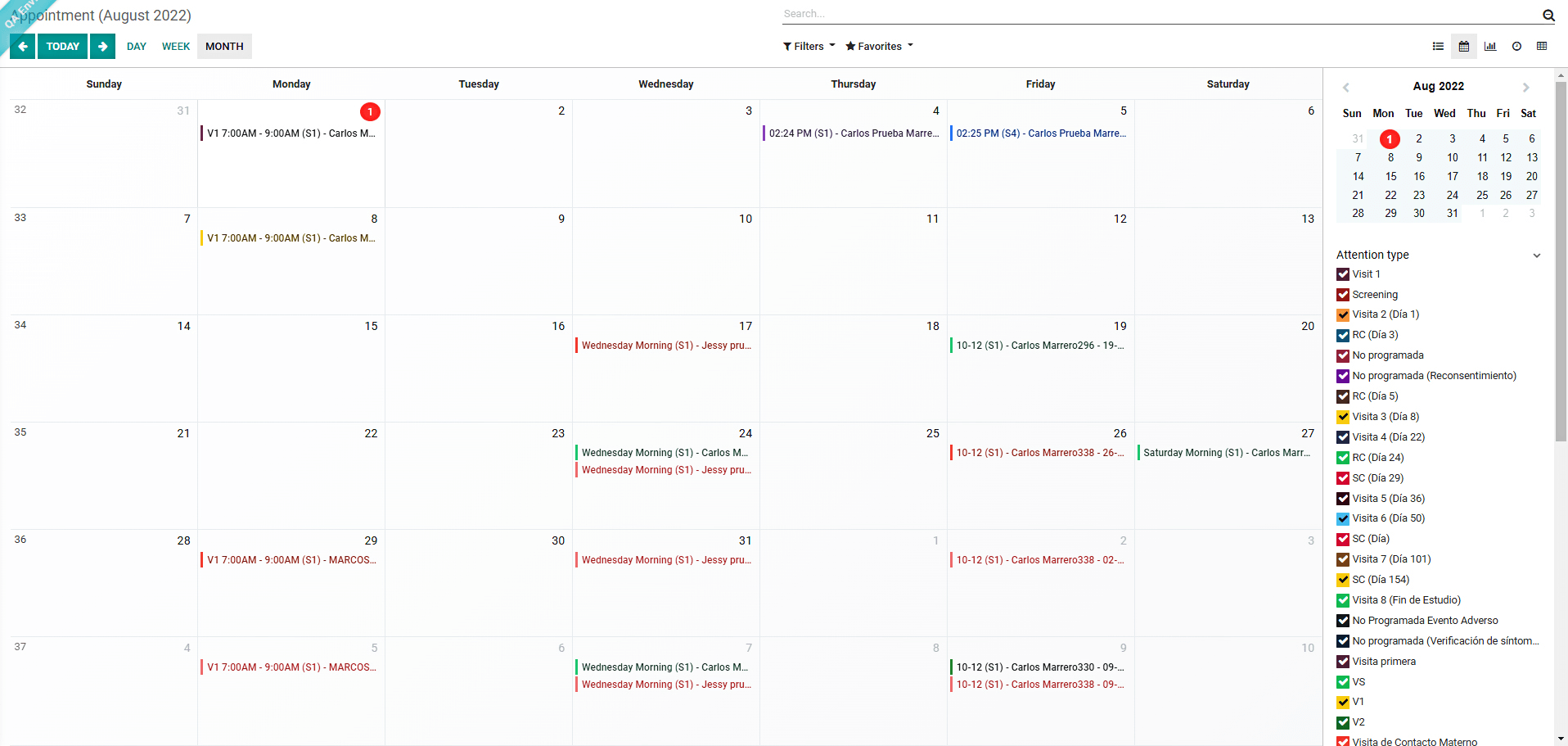The width and height of the screenshot is (1568, 746).
Task: Select highlighted day 1 in mini calendar
Action: 1390,139
